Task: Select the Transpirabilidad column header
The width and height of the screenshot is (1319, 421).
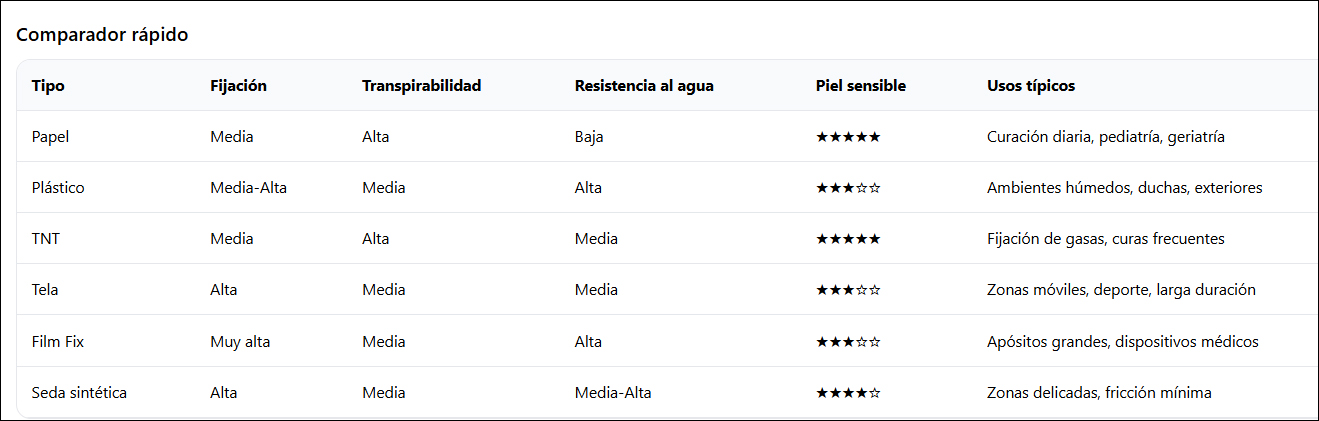Action: (x=421, y=86)
